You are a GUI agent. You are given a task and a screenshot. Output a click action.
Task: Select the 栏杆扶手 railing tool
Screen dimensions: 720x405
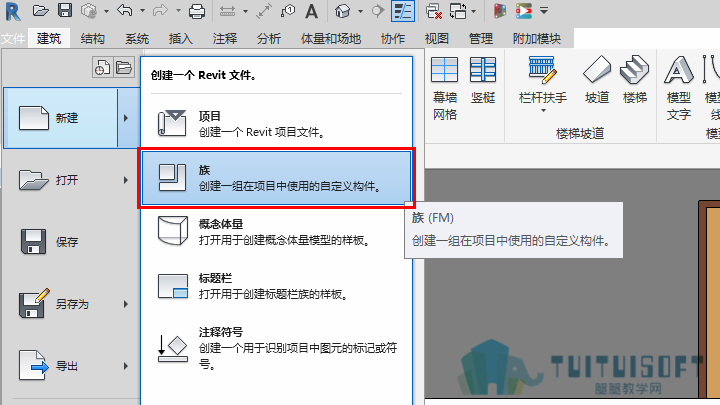point(543,79)
